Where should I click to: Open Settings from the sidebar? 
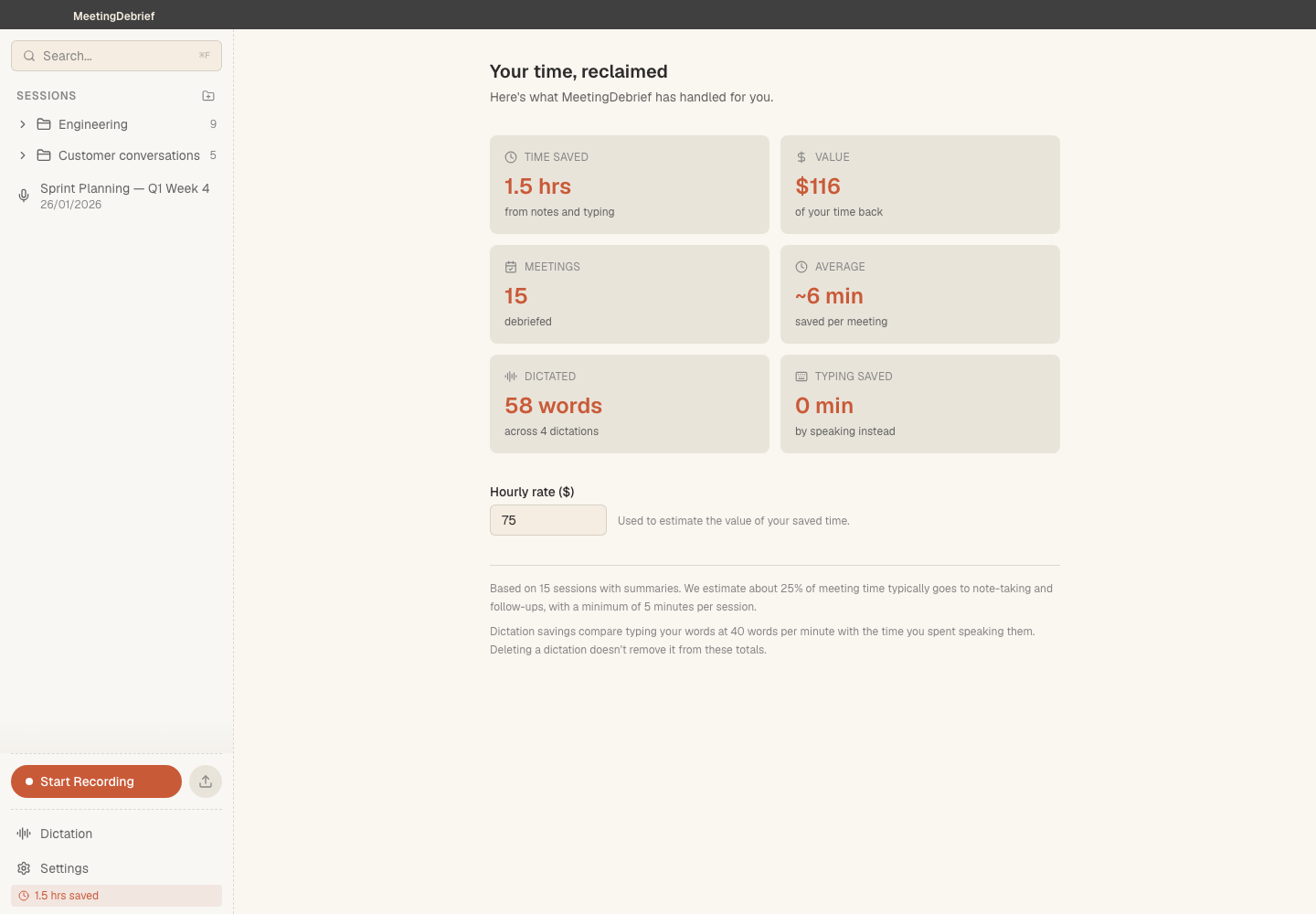[116, 868]
